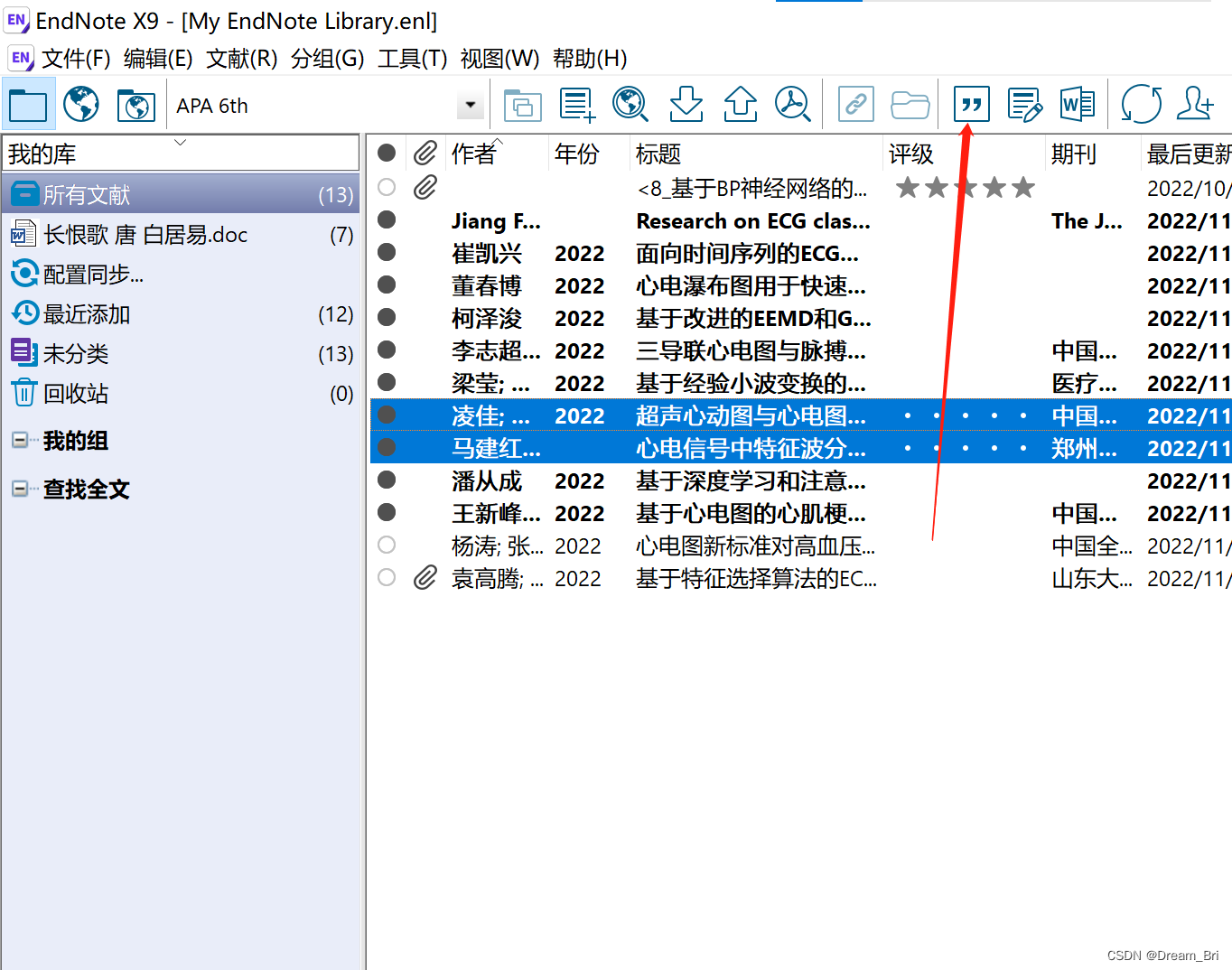1232x970 pixels.
Task: Click the read-status dot column header
Action: click(x=387, y=154)
